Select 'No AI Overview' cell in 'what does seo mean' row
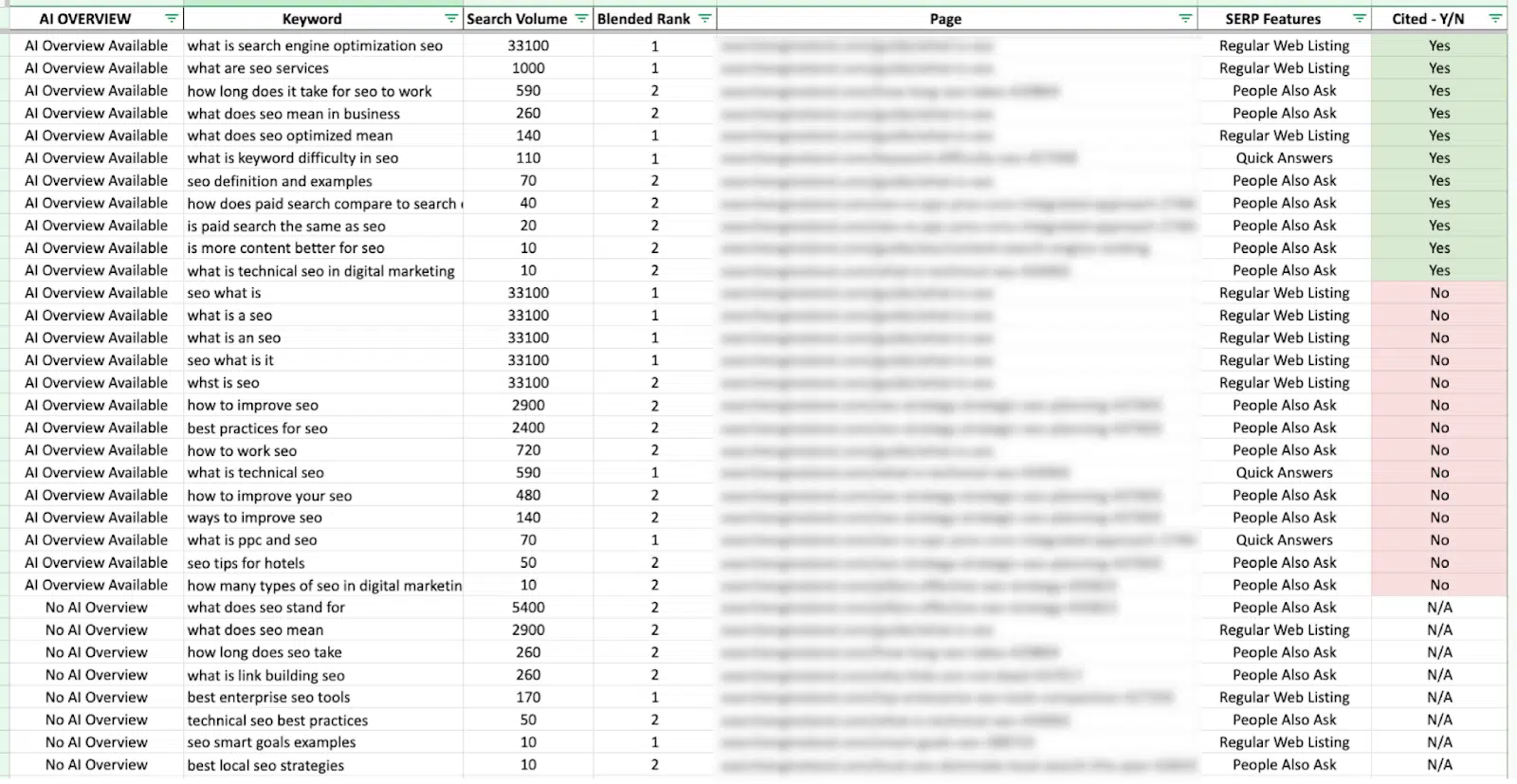 pyautogui.click(x=96, y=630)
